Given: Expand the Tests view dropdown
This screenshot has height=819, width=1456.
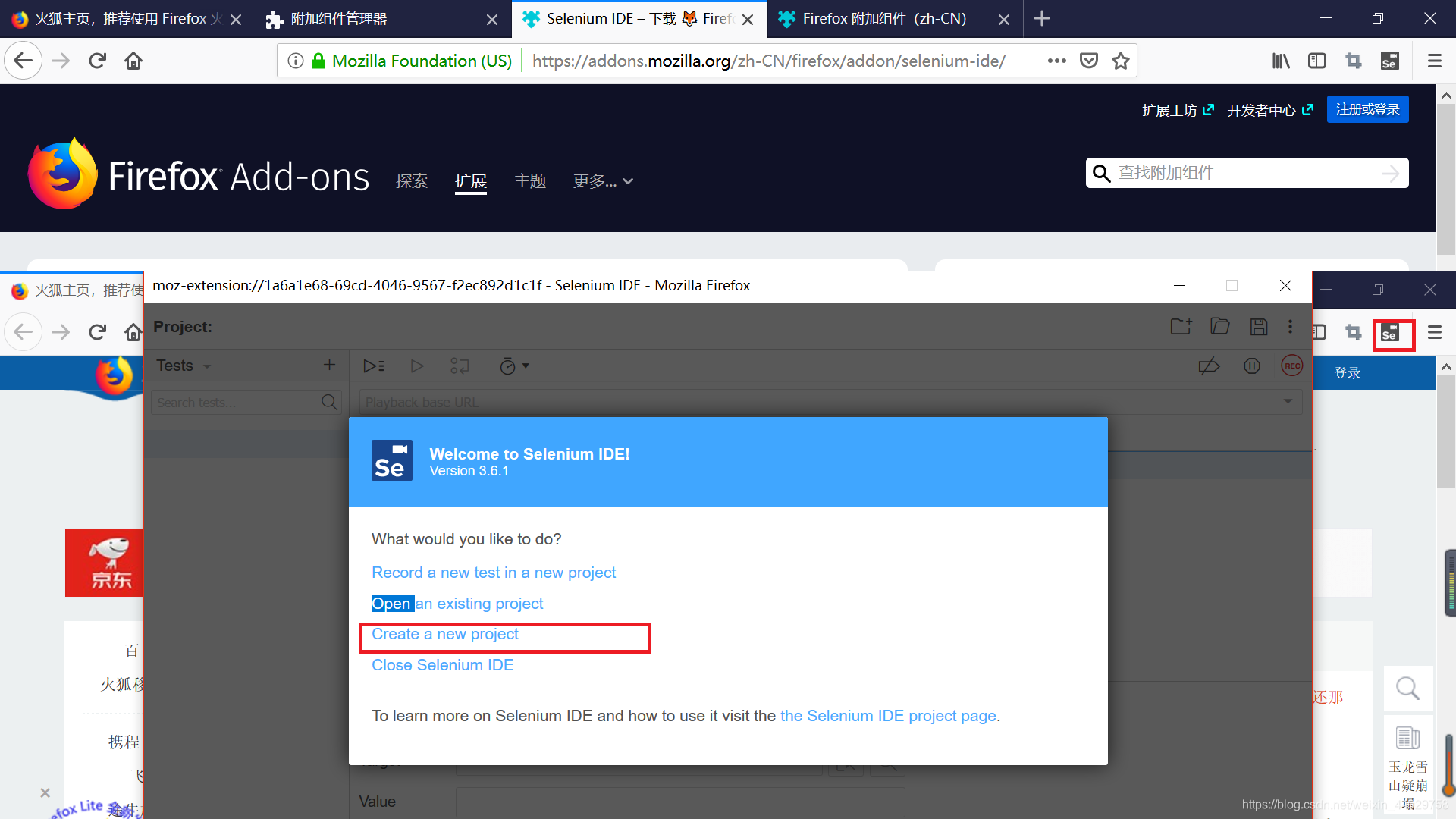Looking at the screenshot, I should tap(207, 366).
